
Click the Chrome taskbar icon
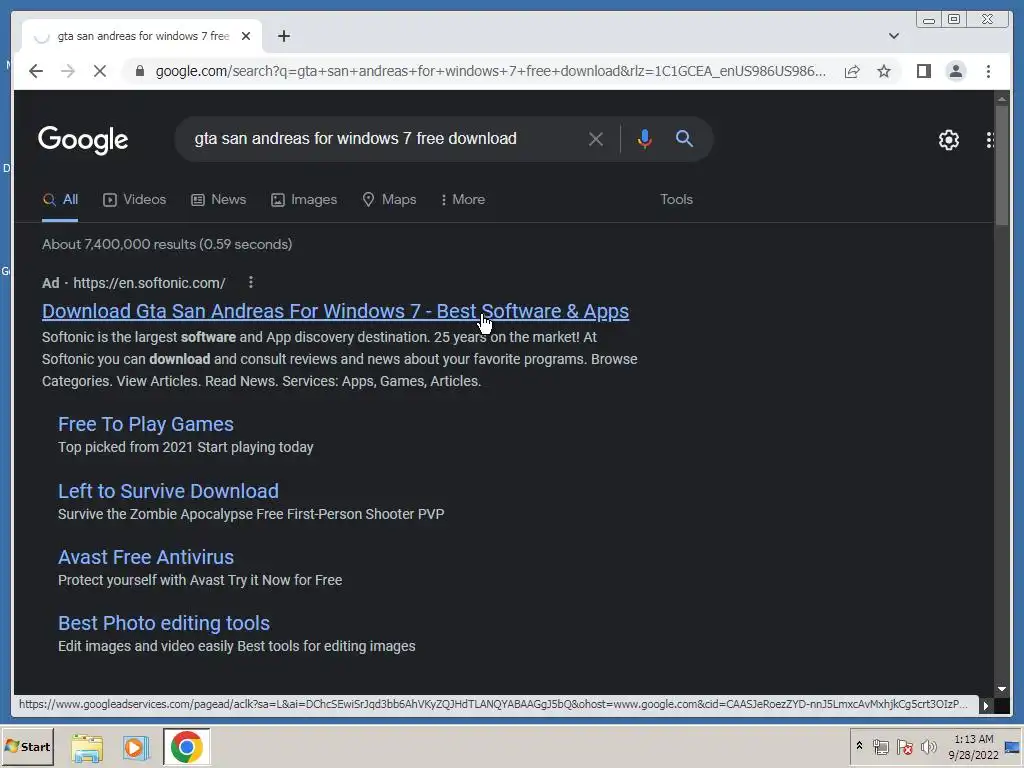tap(186, 747)
